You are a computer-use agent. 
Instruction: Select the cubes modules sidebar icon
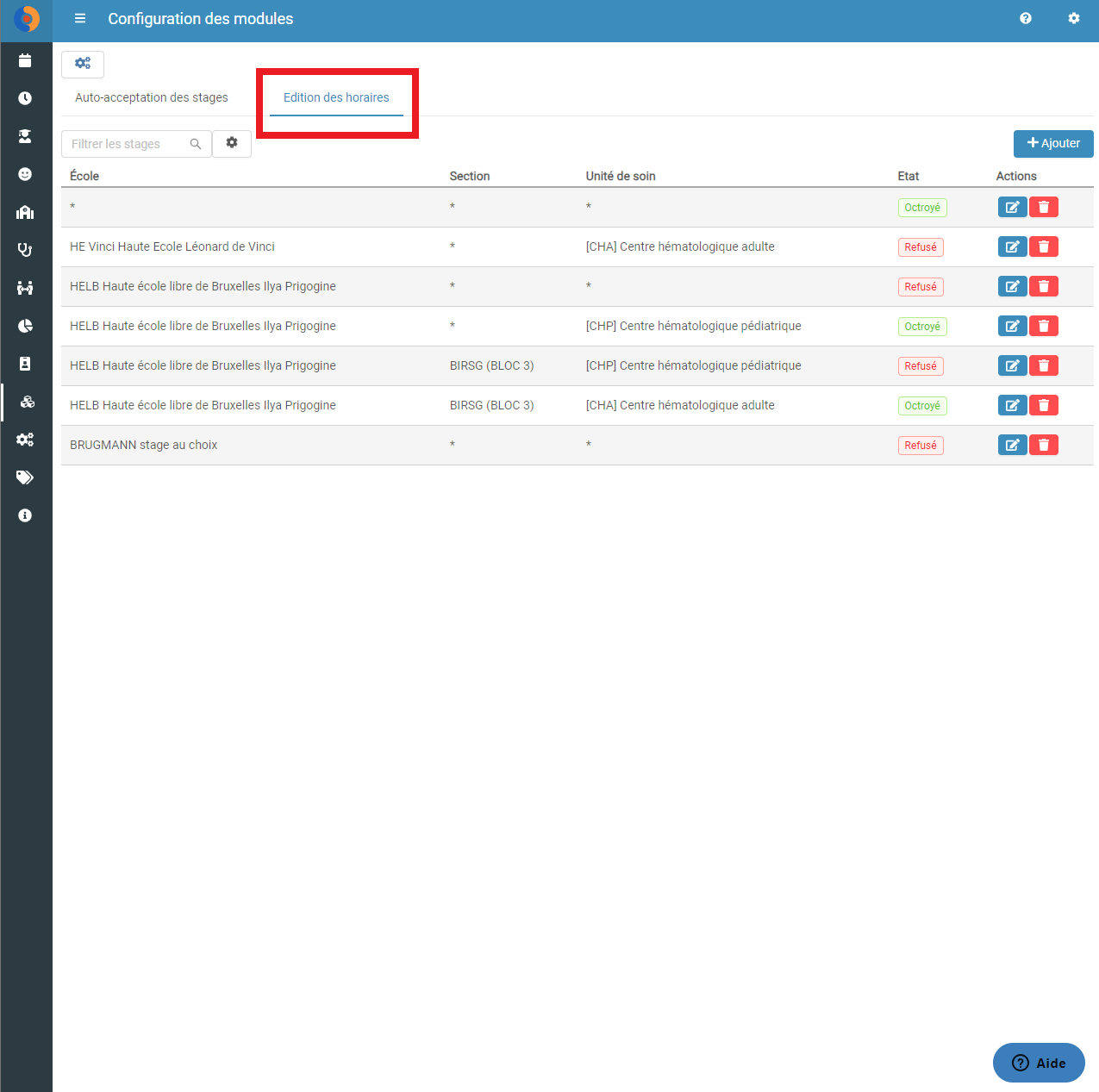(x=27, y=402)
